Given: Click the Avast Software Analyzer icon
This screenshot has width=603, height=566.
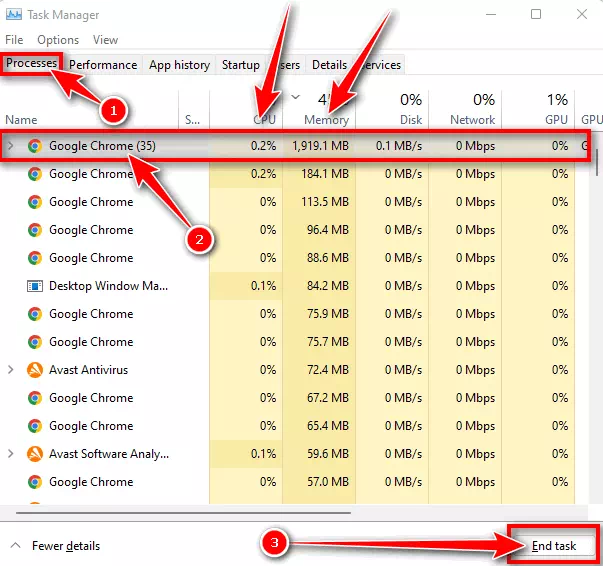Looking at the screenshot, I should (35, 454).
